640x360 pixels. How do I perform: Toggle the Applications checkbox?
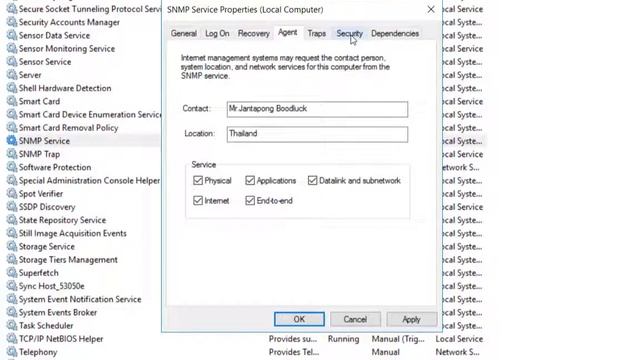click(250, 180)
